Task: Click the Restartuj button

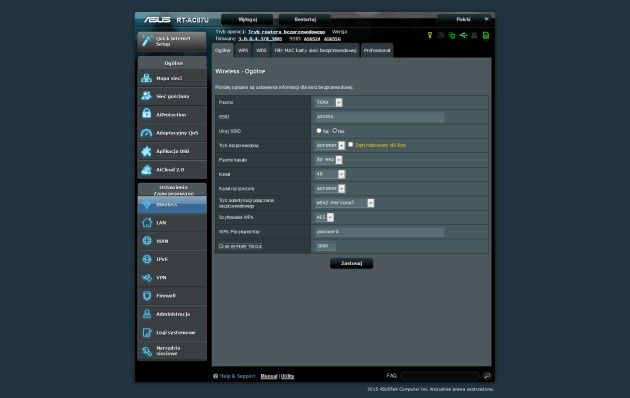Action: (305, 19)
